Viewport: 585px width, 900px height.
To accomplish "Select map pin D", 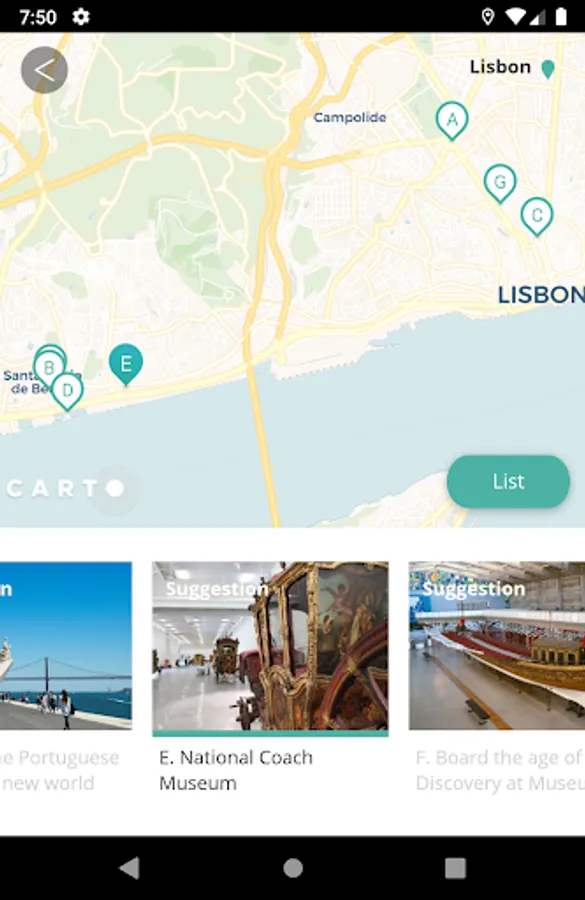I will click(67, 392).
